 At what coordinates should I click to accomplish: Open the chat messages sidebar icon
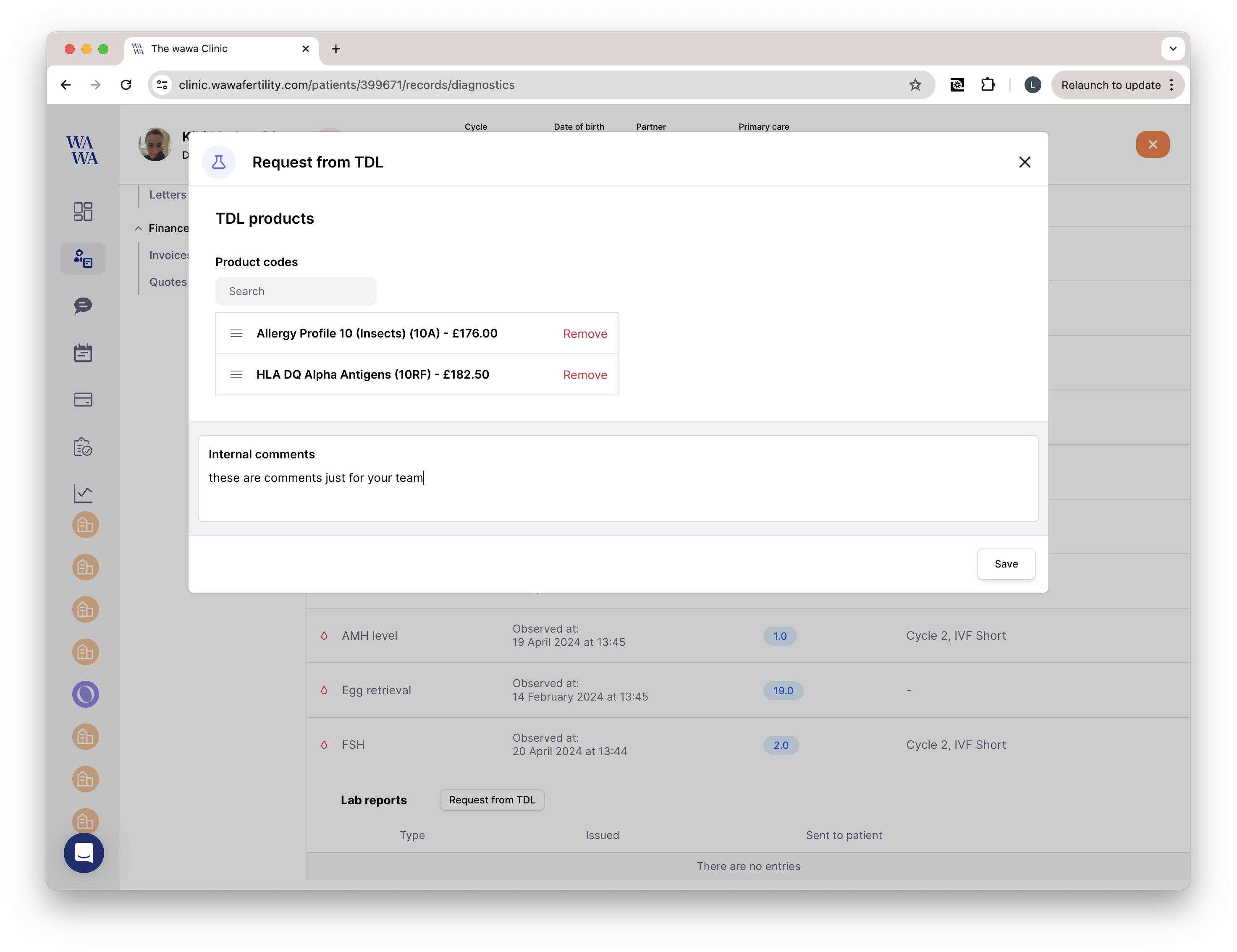click(83, 306)
